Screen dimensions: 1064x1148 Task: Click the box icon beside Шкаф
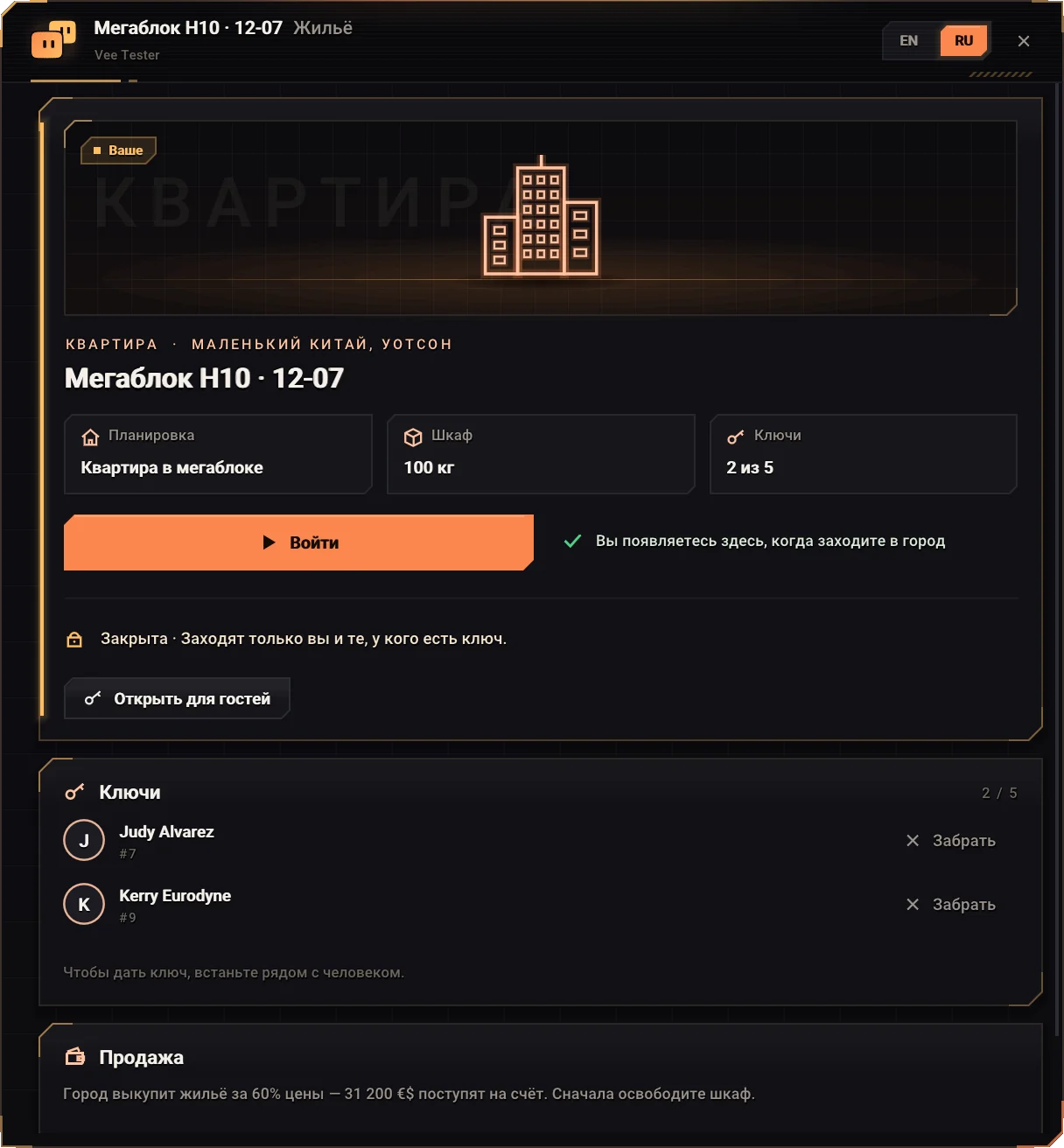coord(413,437)
